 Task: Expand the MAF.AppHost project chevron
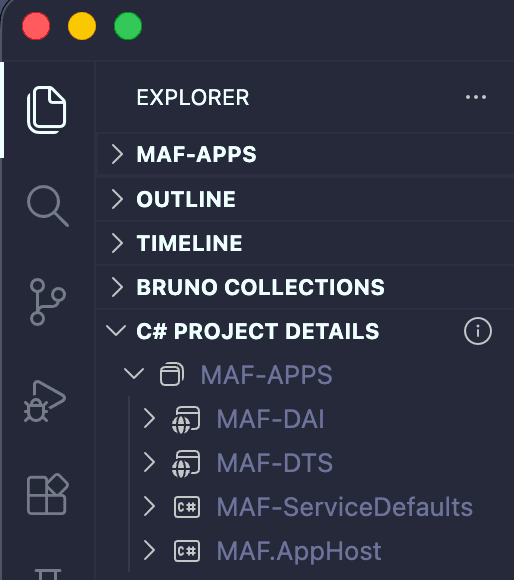click(x=149, y=551)
